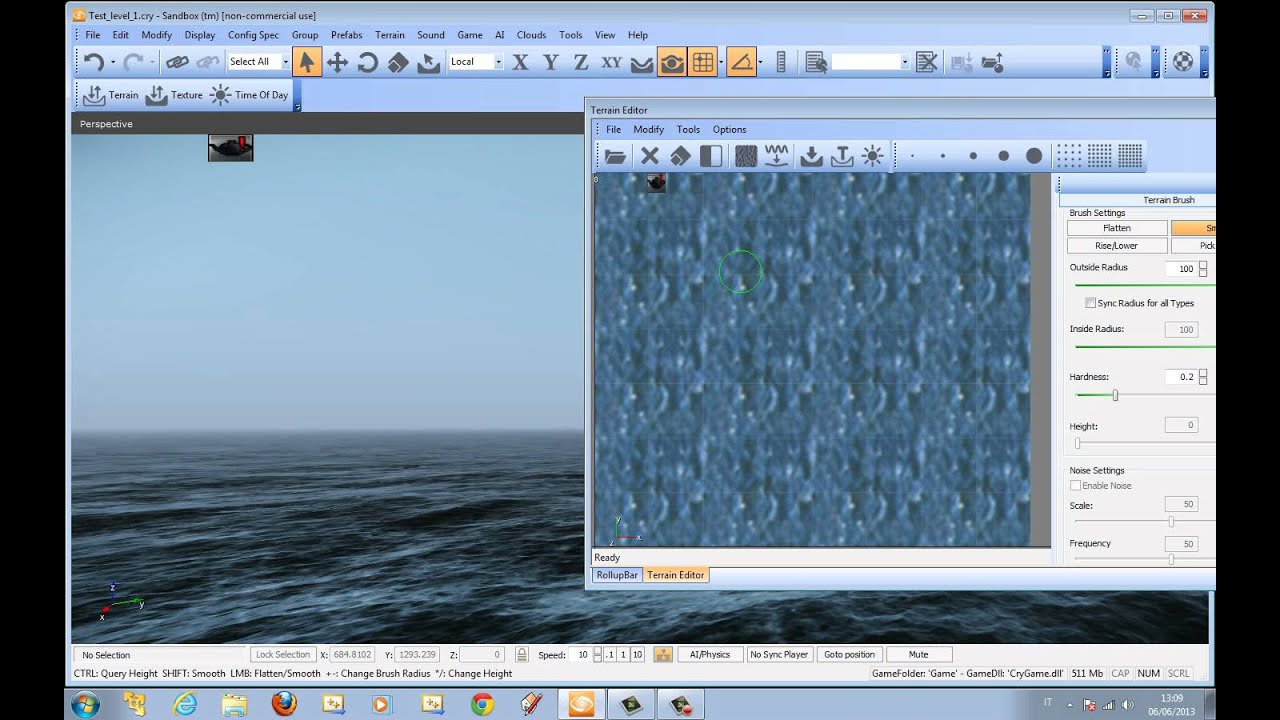Toggle Snap Angle icon

coord(741,62)
